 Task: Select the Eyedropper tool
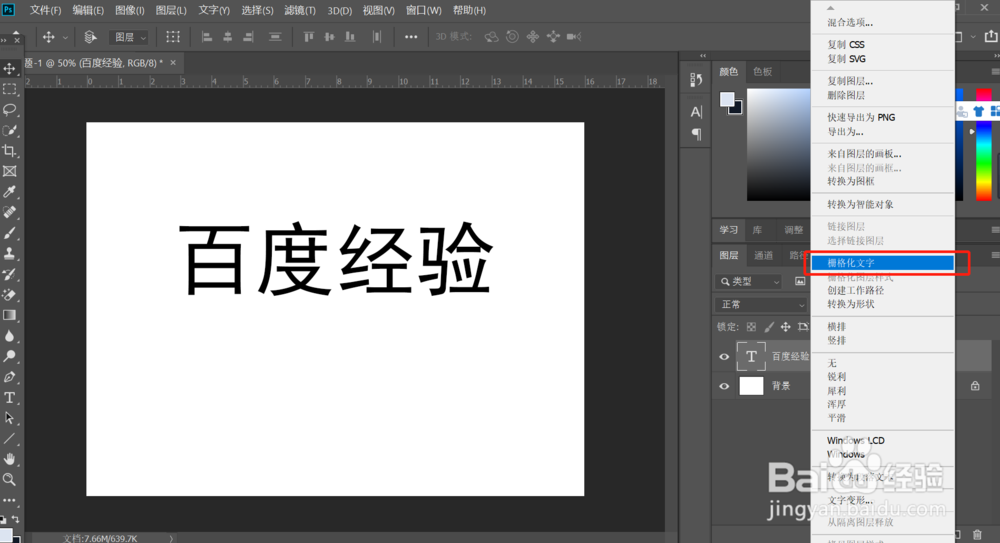[x=10, y=191]
